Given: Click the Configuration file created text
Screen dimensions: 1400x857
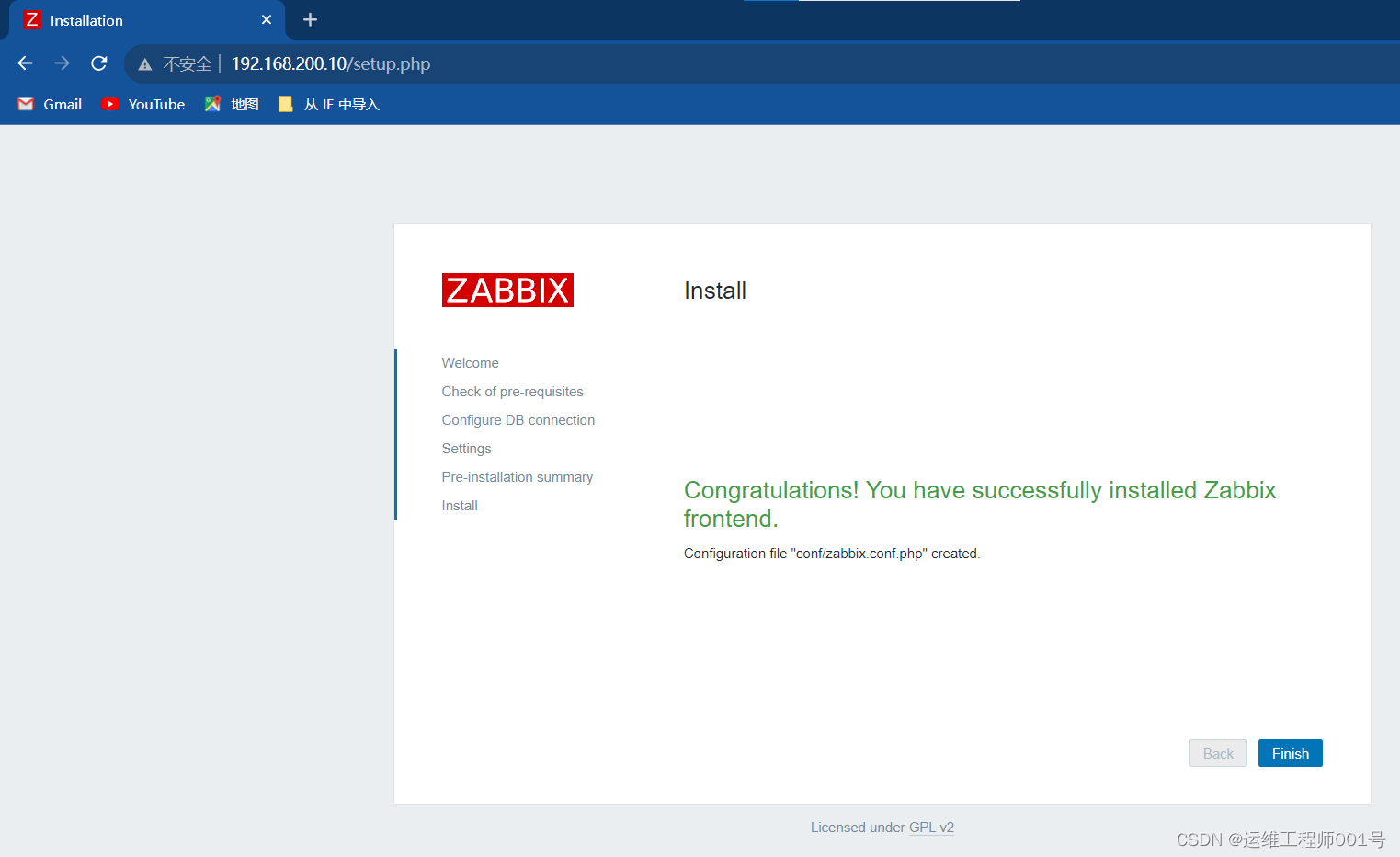Looking at the screenshot, I should point(832,554).
